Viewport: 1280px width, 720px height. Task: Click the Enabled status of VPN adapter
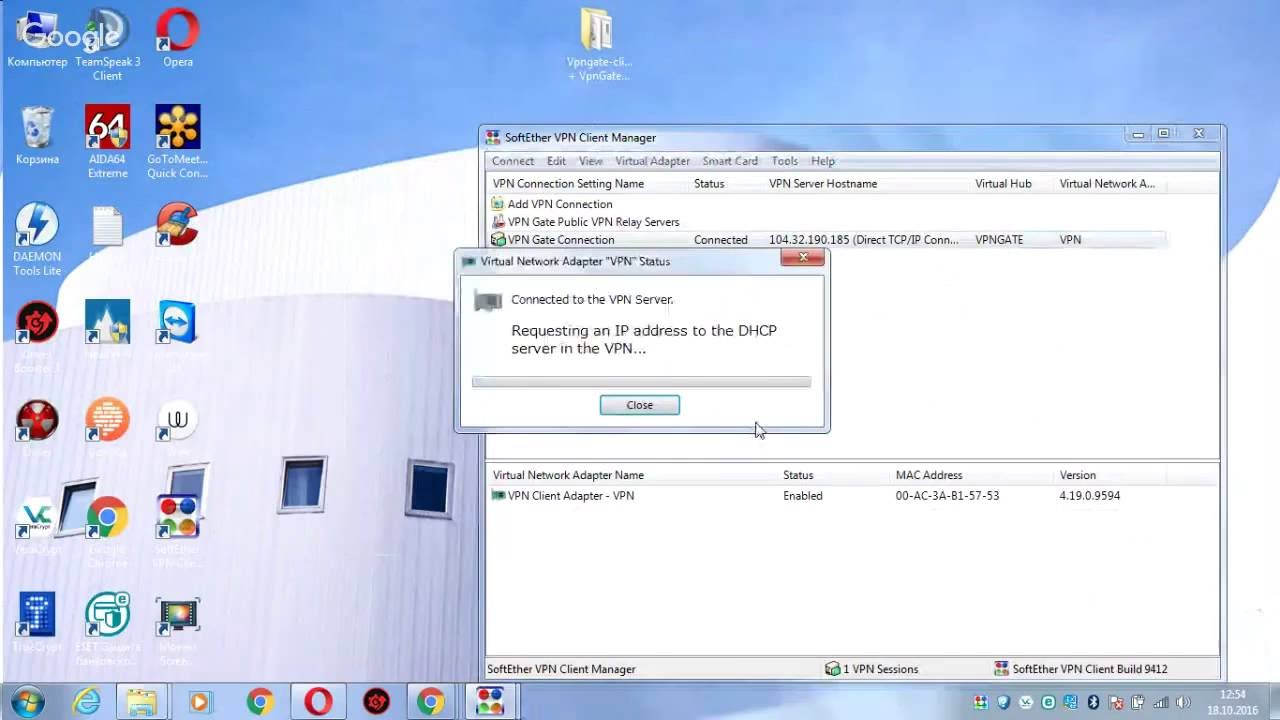[x=803, y=496]
